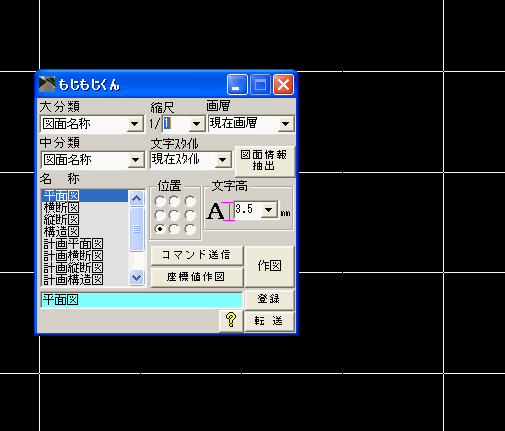Select the top-right position radio button
The width and height of the screenshot is (505, 431).
coord(190,201)
